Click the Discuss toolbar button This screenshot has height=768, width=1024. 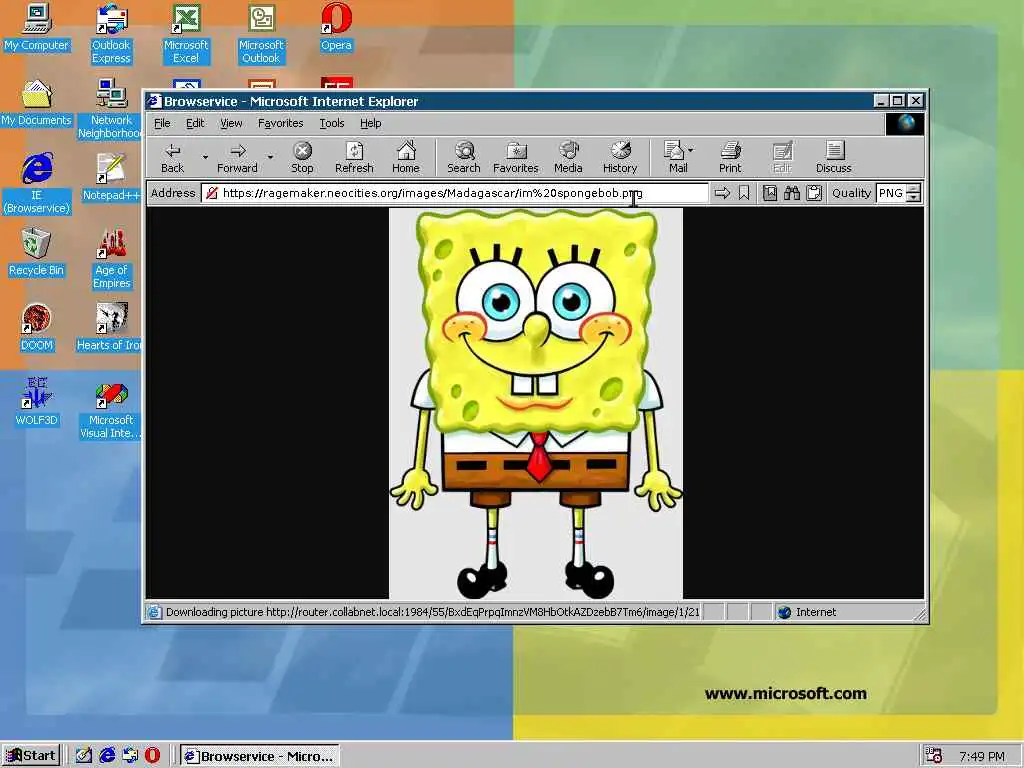833,158
